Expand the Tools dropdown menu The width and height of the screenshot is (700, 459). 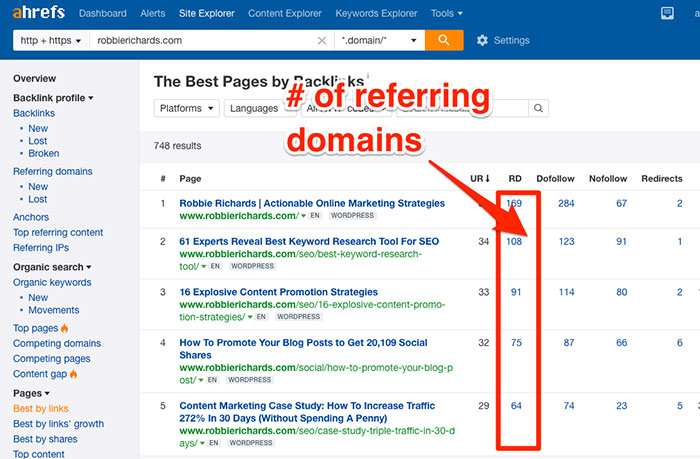click(446, 13)
